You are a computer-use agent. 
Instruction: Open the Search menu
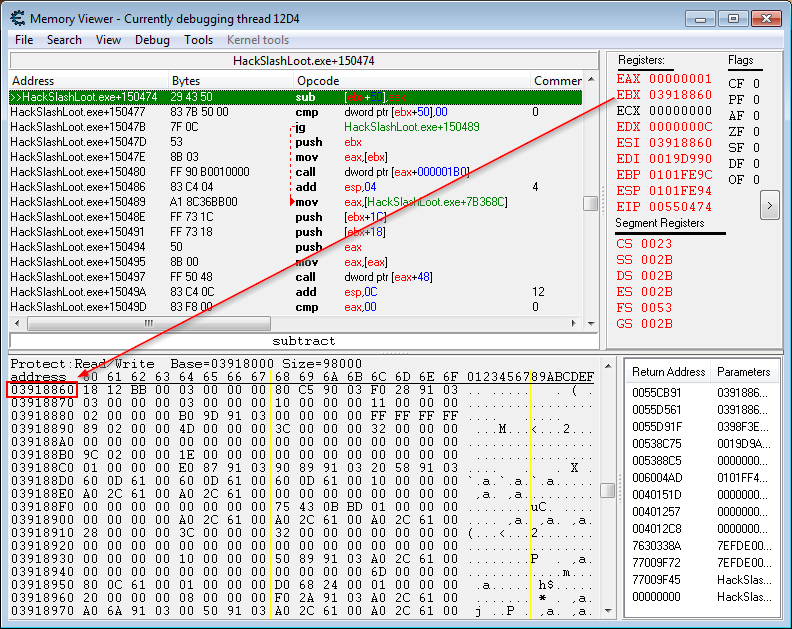click(64, 40)
